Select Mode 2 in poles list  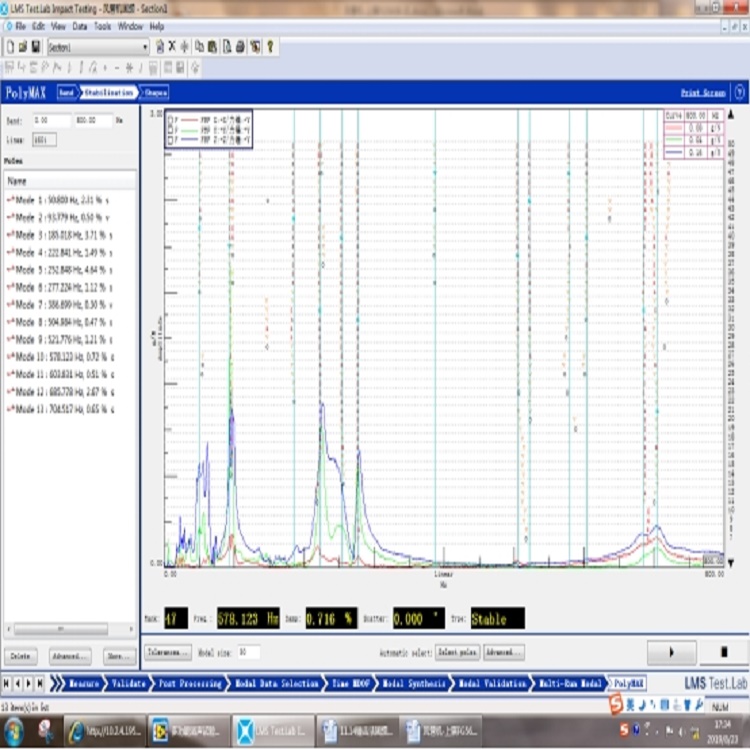click(58, 218)
